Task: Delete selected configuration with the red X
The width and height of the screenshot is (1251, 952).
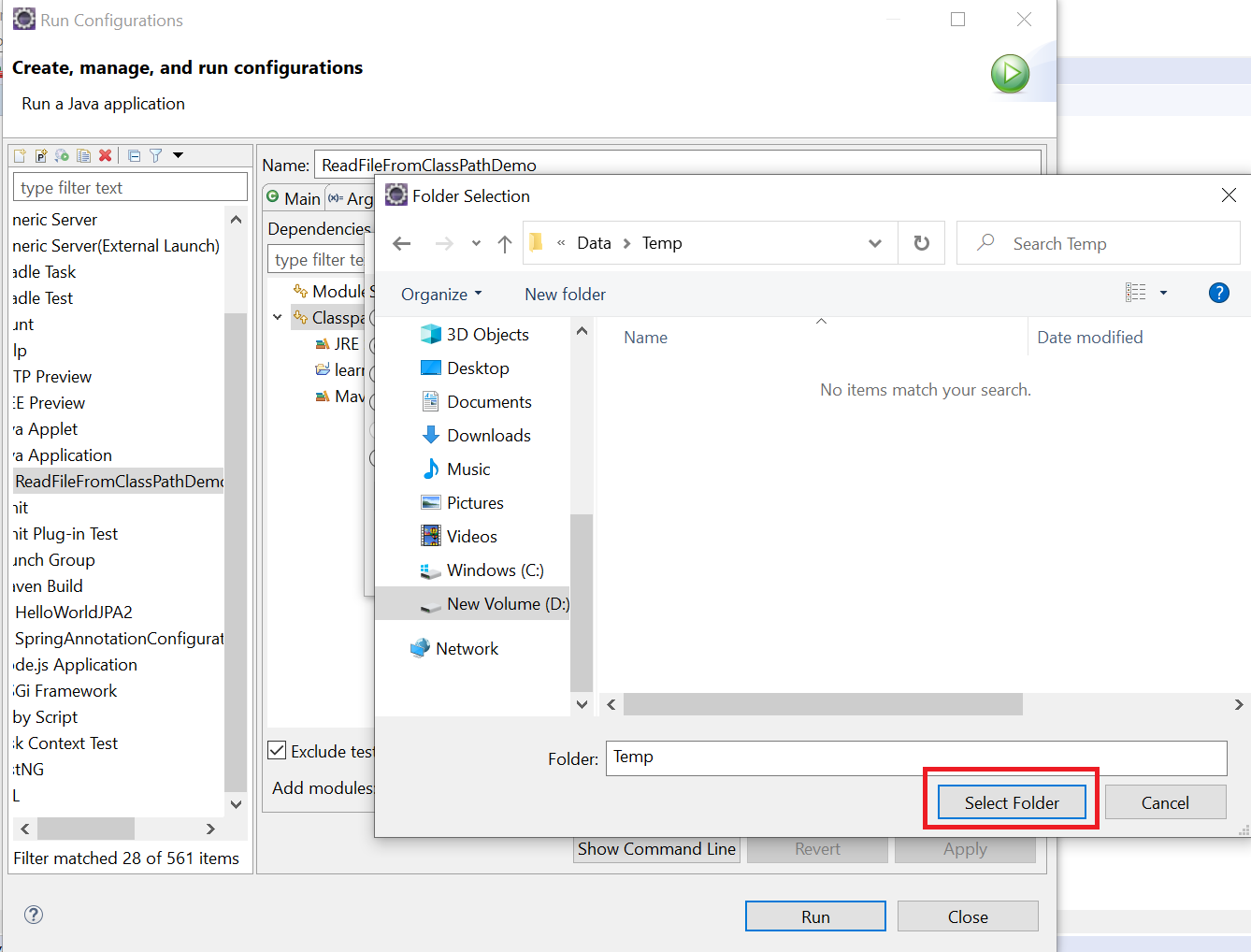Action: tap(106, 156)
